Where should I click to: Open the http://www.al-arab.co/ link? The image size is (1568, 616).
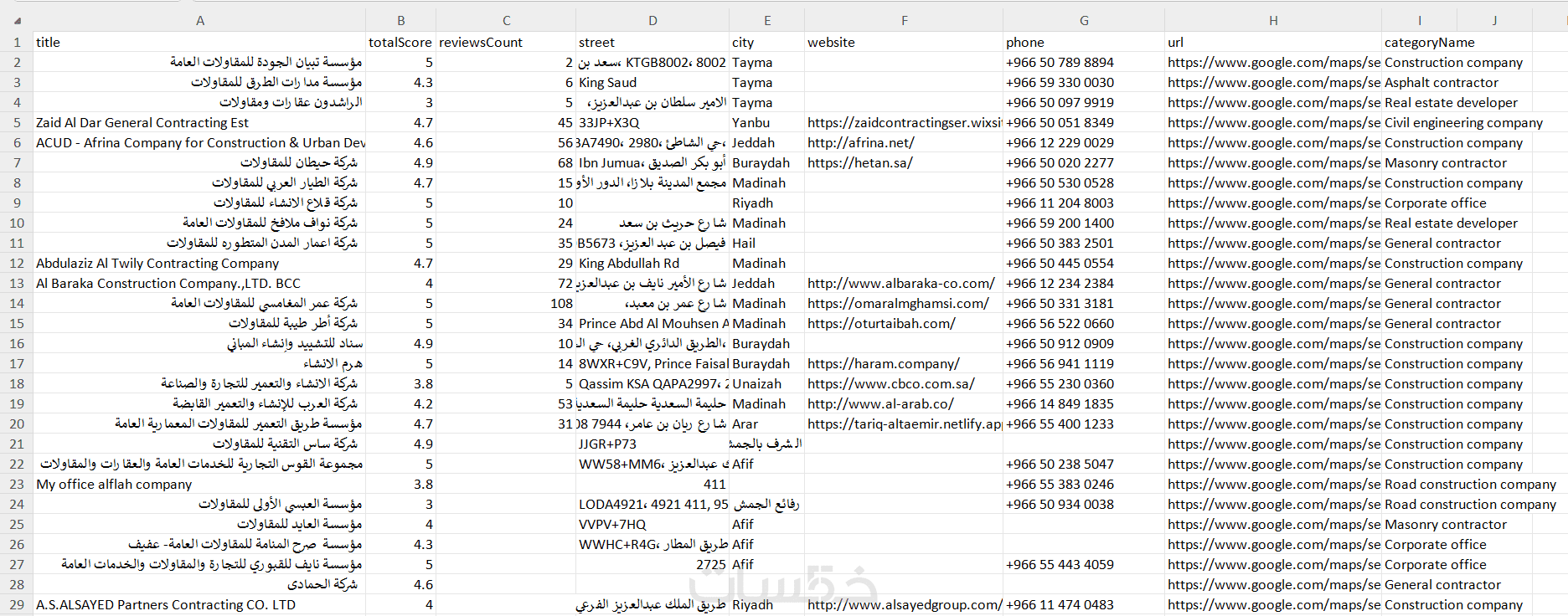[880, 403]
